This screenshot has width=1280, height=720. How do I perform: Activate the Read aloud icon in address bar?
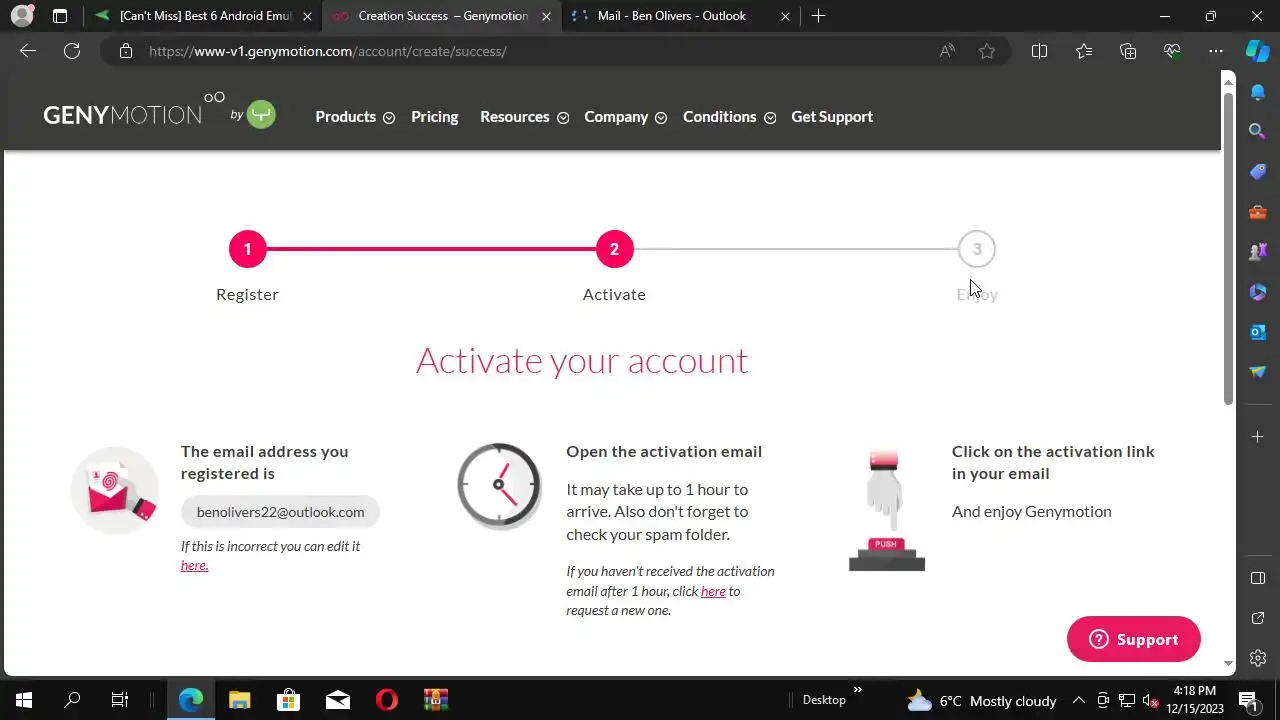947,51
